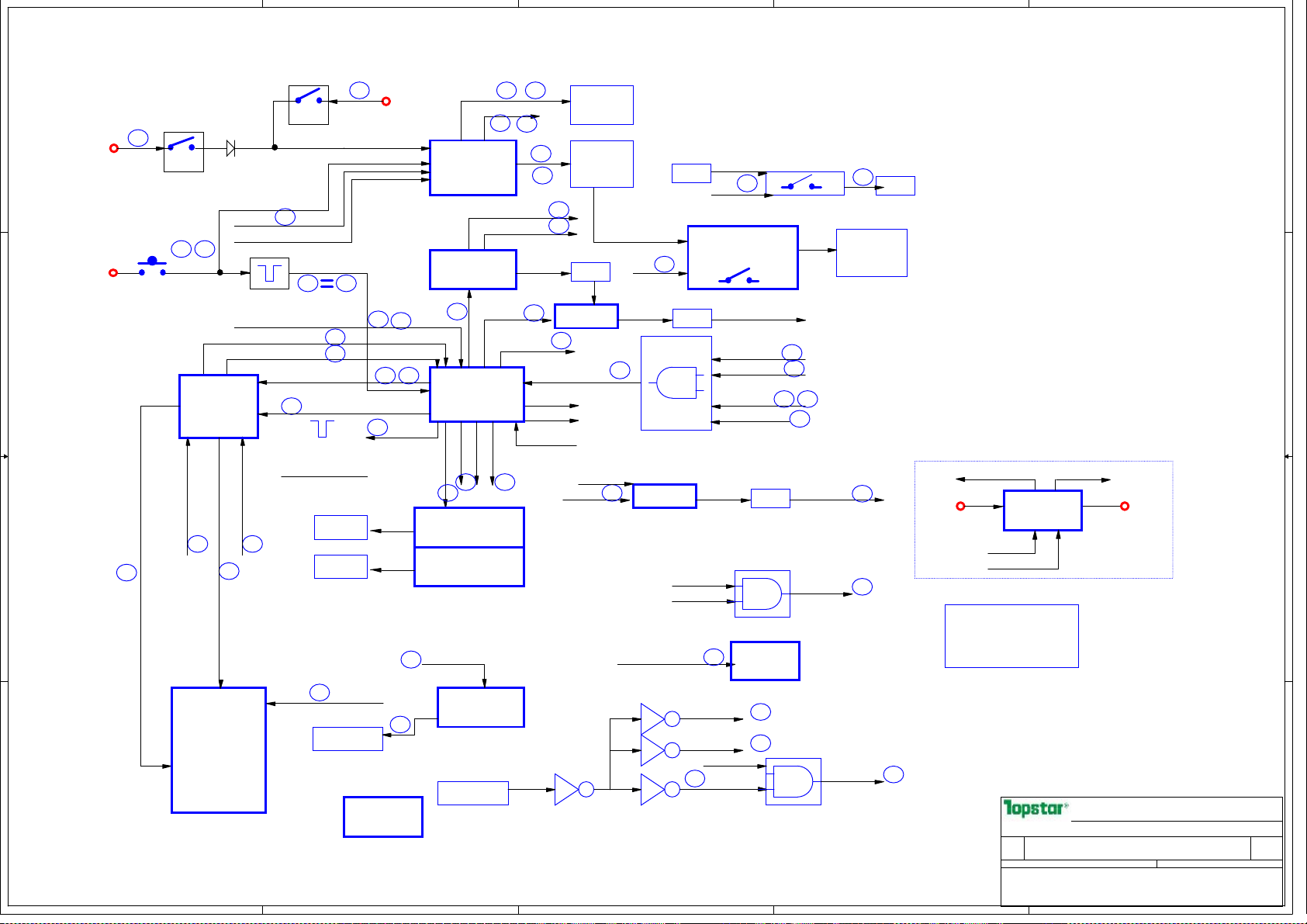Select the block inside the dotted border
The image size is (1307, 924).
[1042, 510]
